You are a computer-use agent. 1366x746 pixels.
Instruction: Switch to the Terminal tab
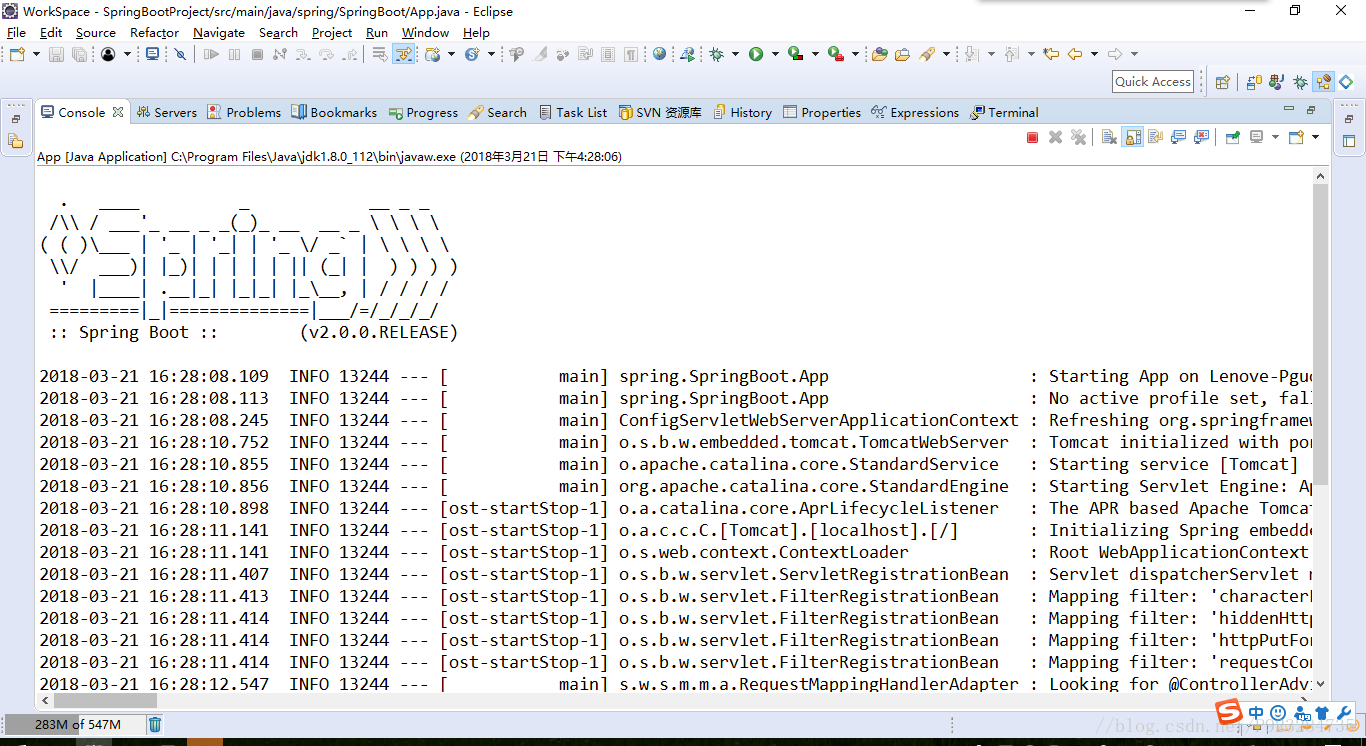1004,112
